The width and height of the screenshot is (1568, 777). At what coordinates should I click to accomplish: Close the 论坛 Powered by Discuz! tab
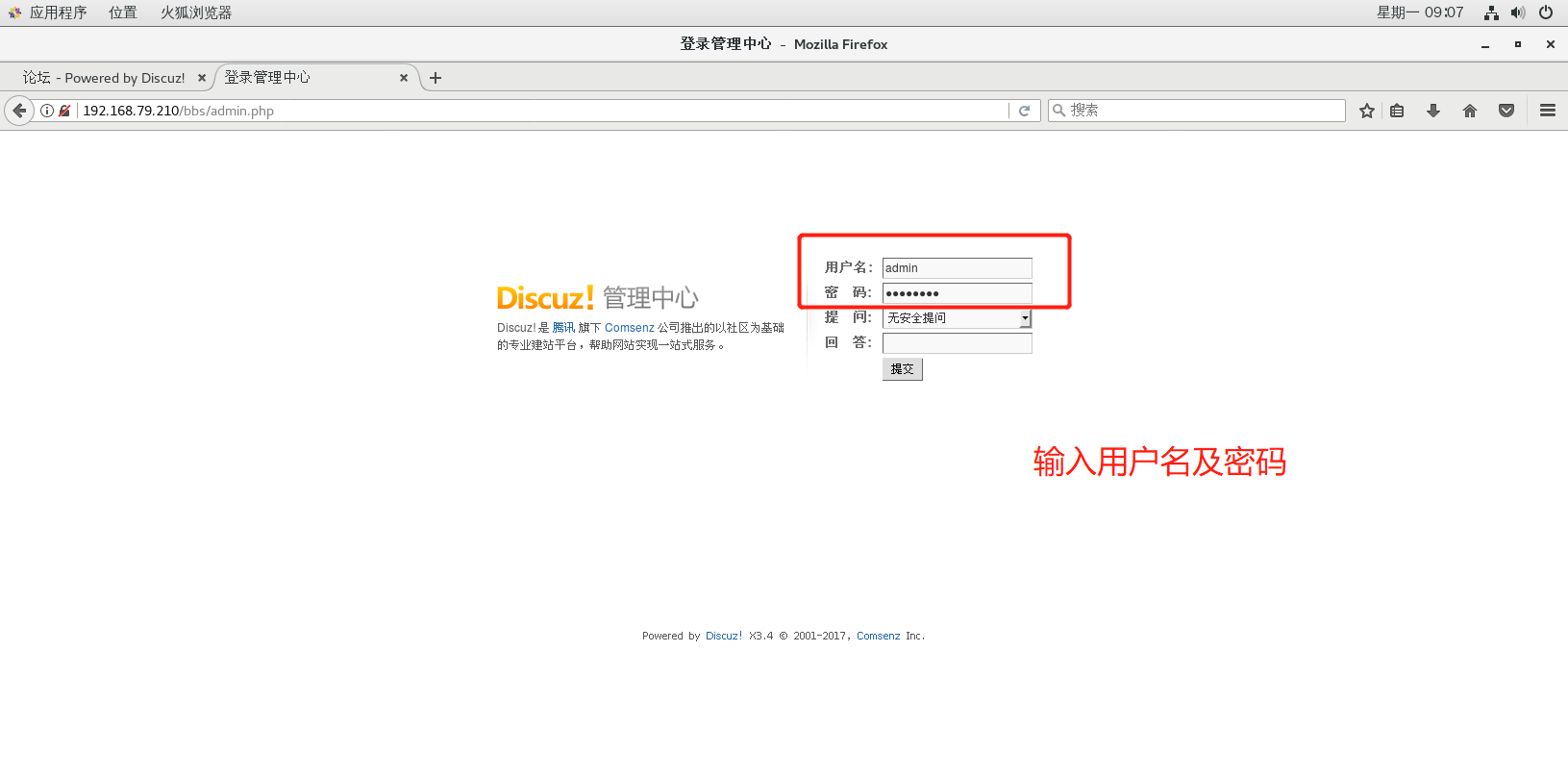click(x=202, y=78)
